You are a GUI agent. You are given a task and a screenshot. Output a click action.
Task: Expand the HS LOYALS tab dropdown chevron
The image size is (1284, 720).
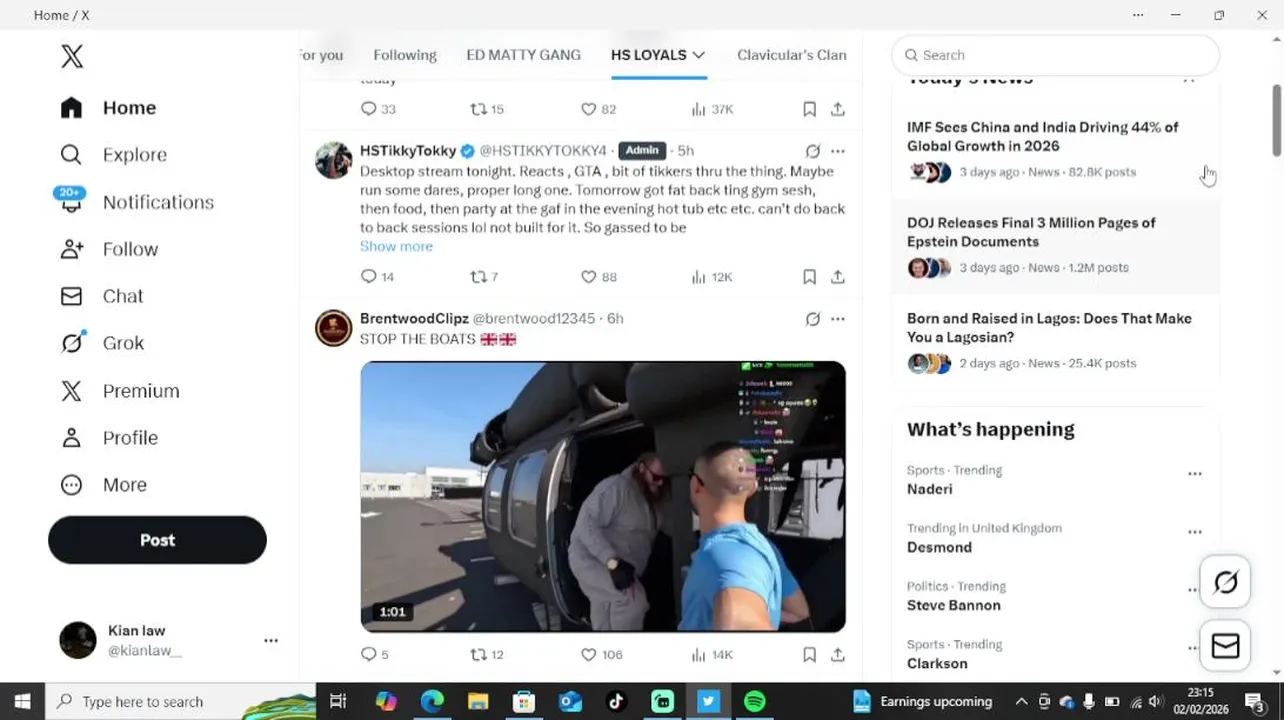click(698, 55)
